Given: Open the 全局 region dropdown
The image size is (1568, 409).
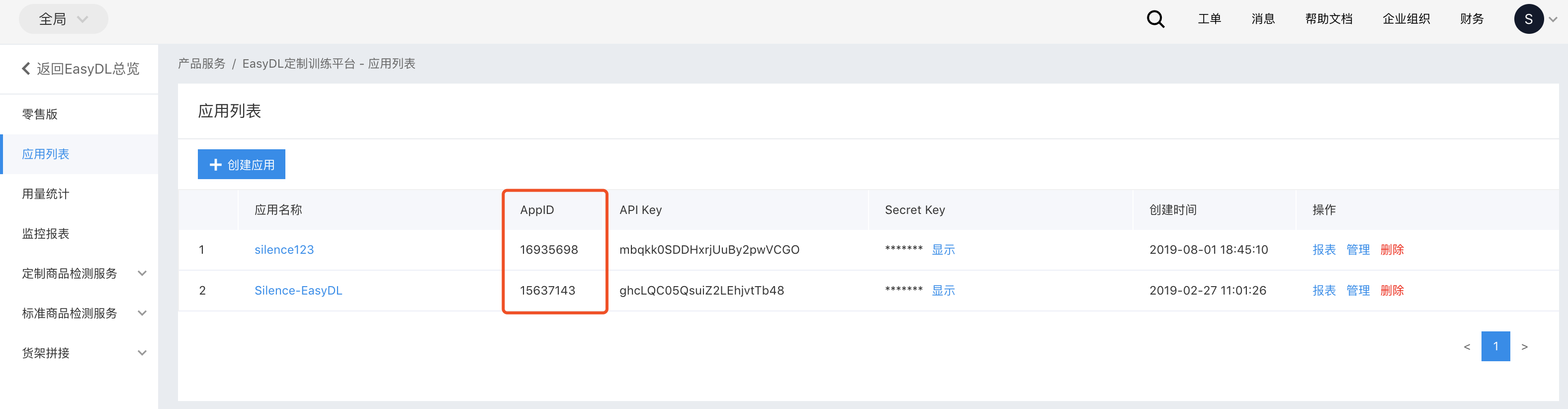Looking at the screenshot, I should point(63,19).
